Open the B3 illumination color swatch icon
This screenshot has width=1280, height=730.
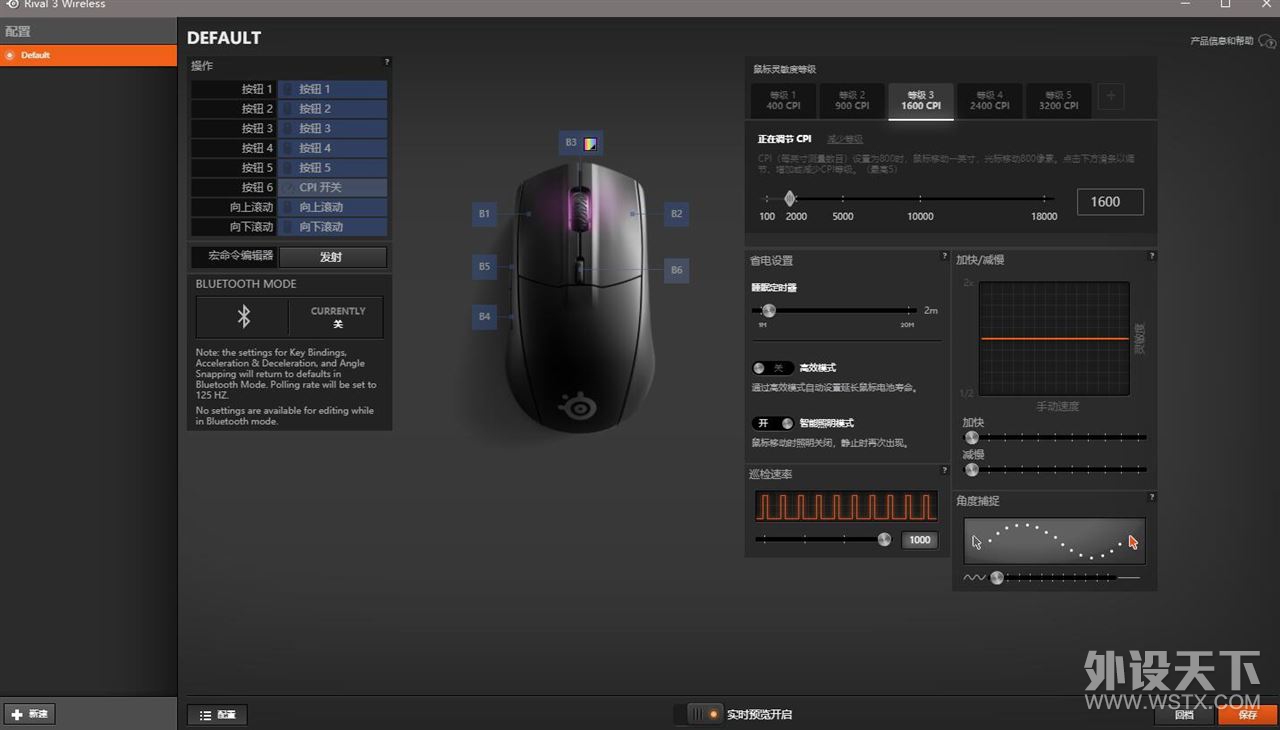pos(590,143)
